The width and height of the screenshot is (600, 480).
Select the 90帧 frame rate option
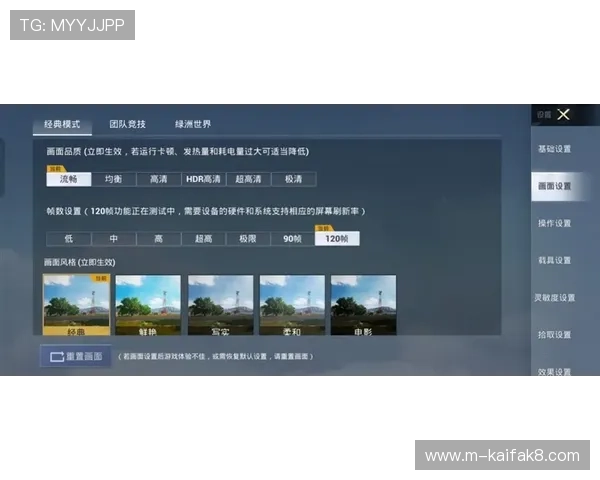click(x=292, y=239)
